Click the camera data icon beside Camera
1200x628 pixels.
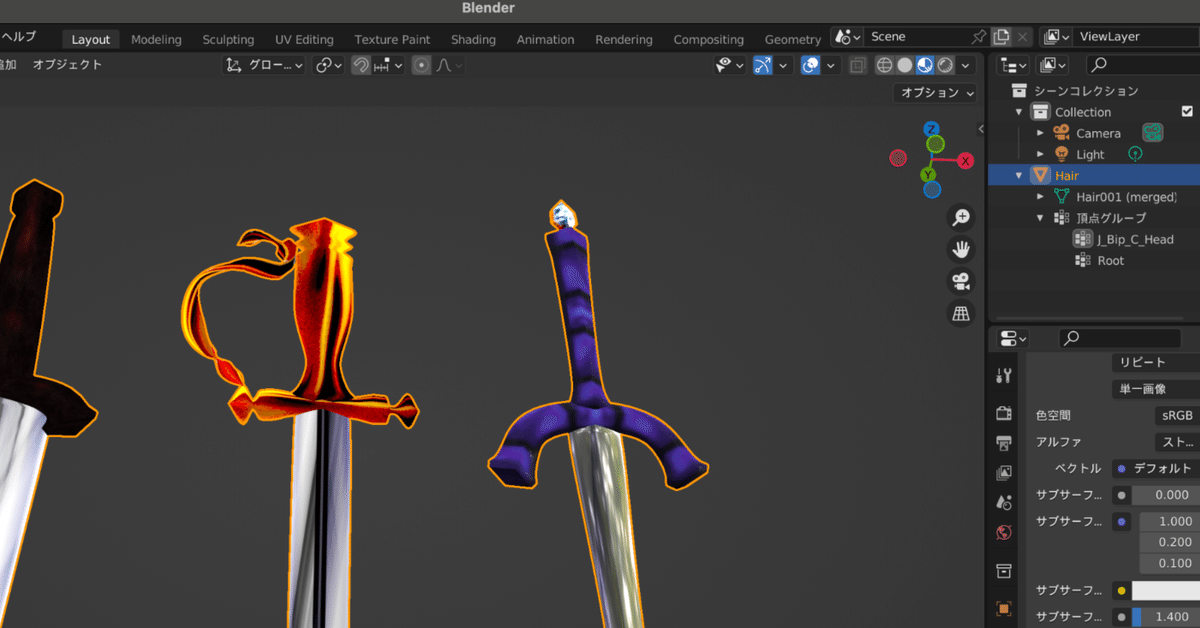click(x=1153, y=133)
